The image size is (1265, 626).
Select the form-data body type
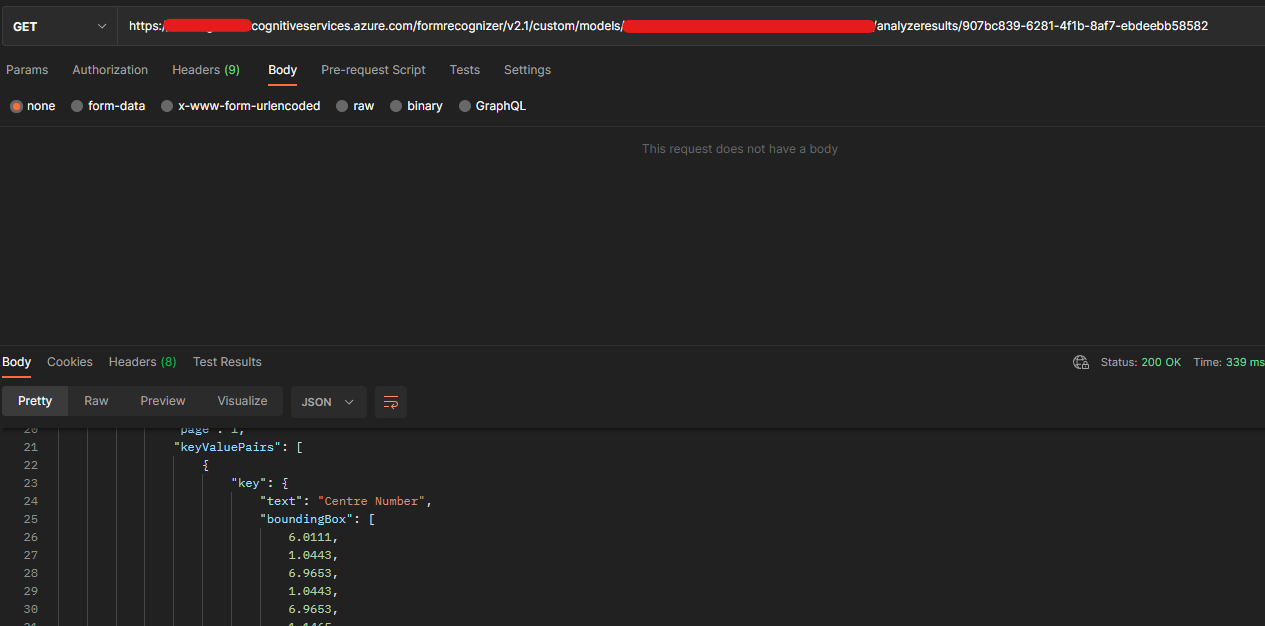(108, 106)
